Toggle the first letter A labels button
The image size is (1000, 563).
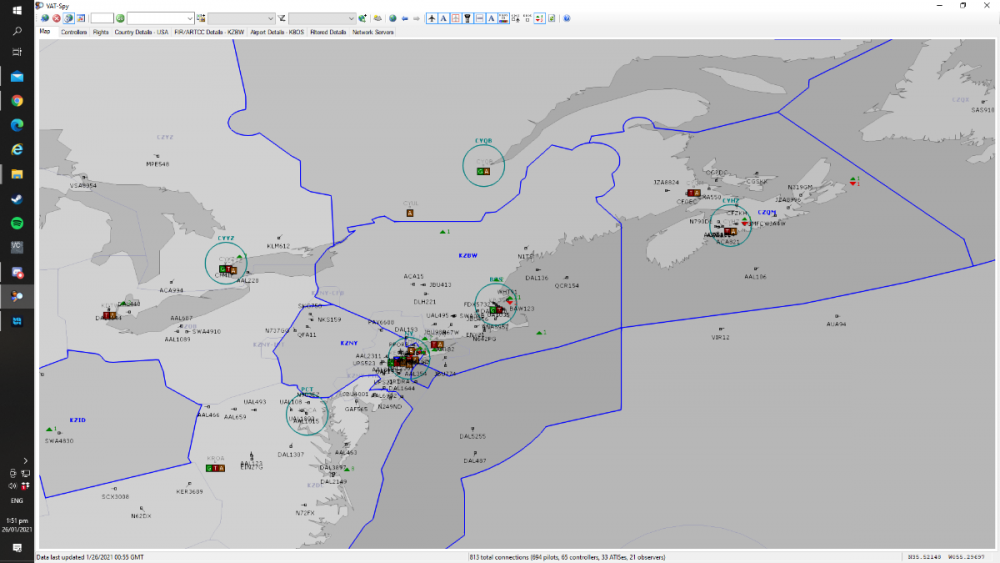pyautogui.click(x=444, y=18)
